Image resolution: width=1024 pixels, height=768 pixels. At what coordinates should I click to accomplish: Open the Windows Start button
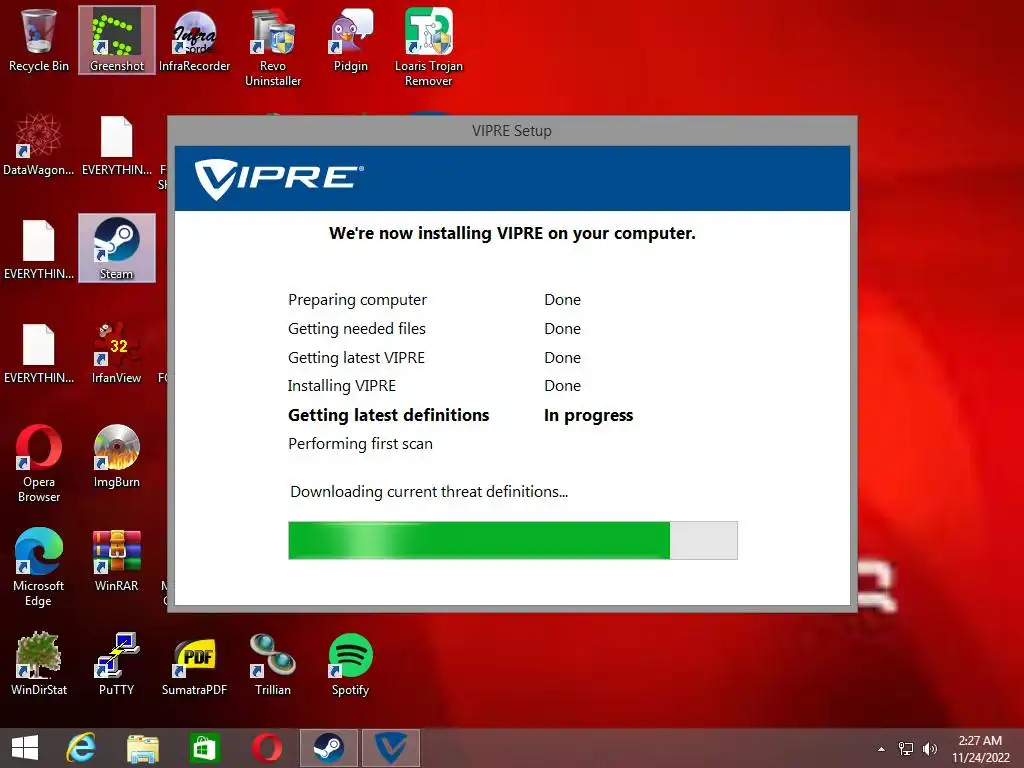[25, 748]
